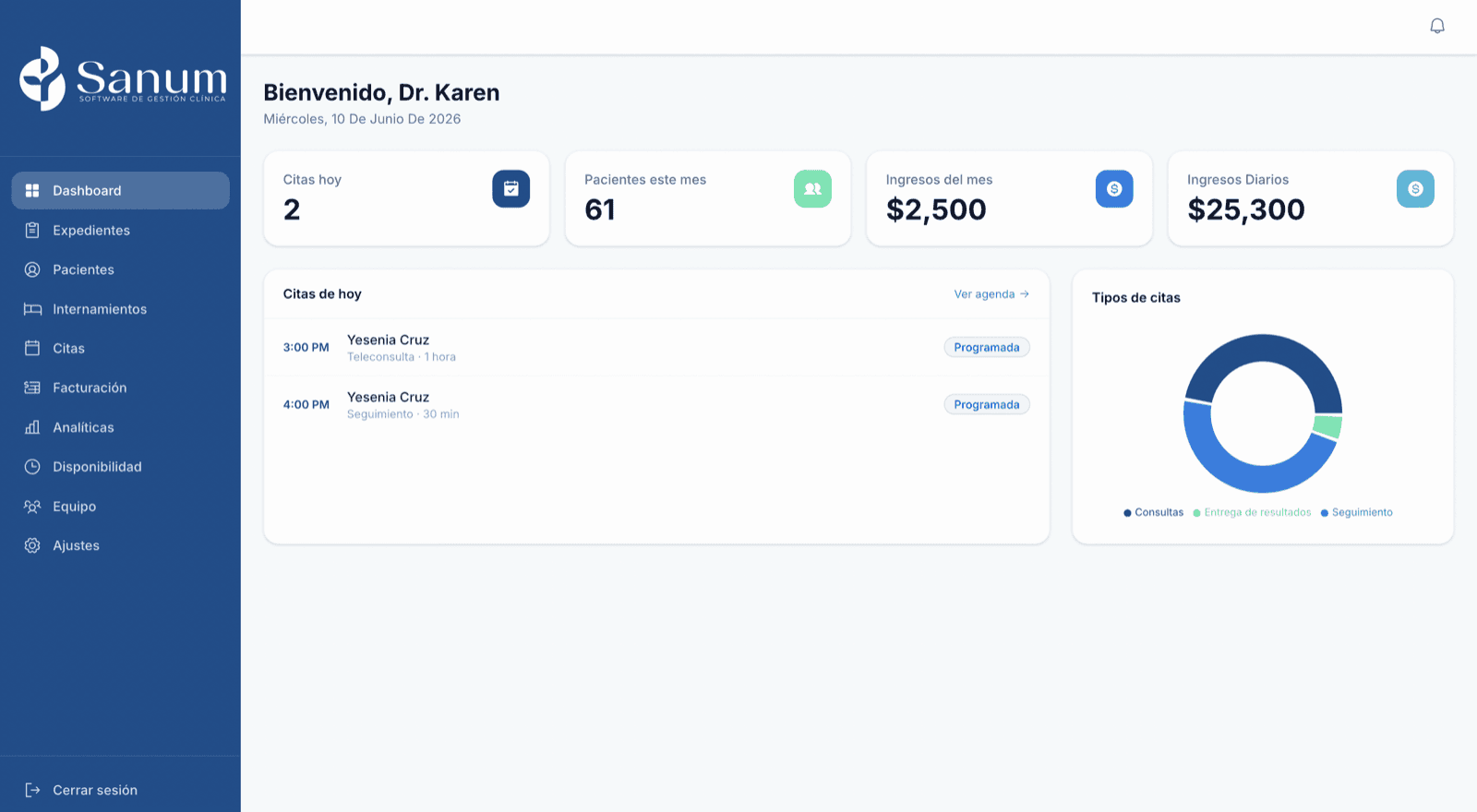This screenshot has width=1477, height=812.
Task: Click the Ingresos del mes dollar icon
Action: [x=1114, y=189]
